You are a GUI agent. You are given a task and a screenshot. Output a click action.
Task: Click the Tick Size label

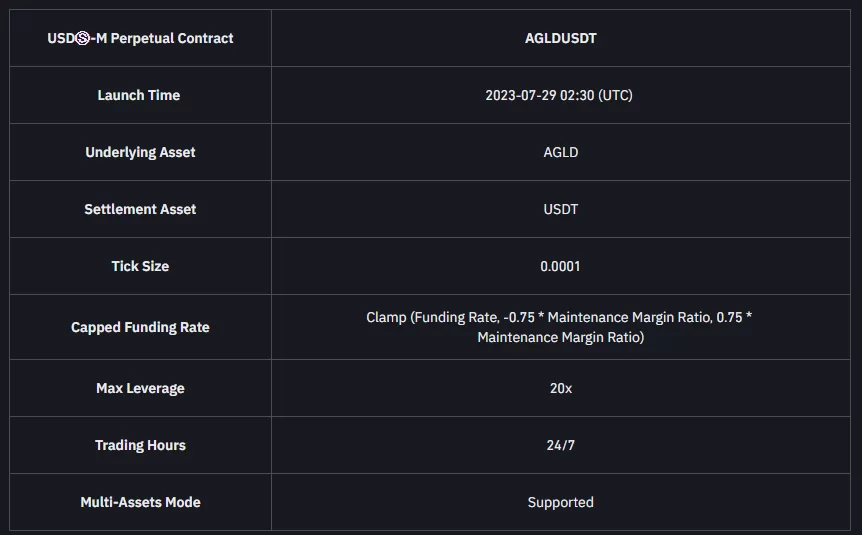140,266
